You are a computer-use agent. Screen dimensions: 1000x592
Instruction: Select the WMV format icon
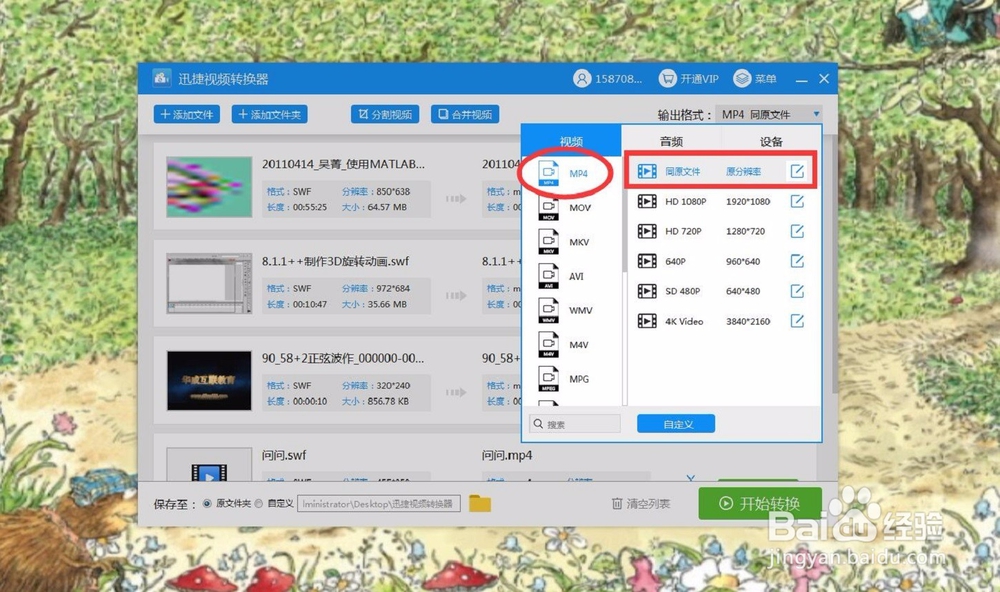coord(570,310)
